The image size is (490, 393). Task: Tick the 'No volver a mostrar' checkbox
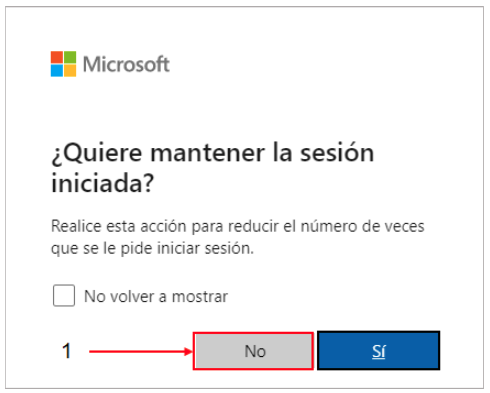64,295
